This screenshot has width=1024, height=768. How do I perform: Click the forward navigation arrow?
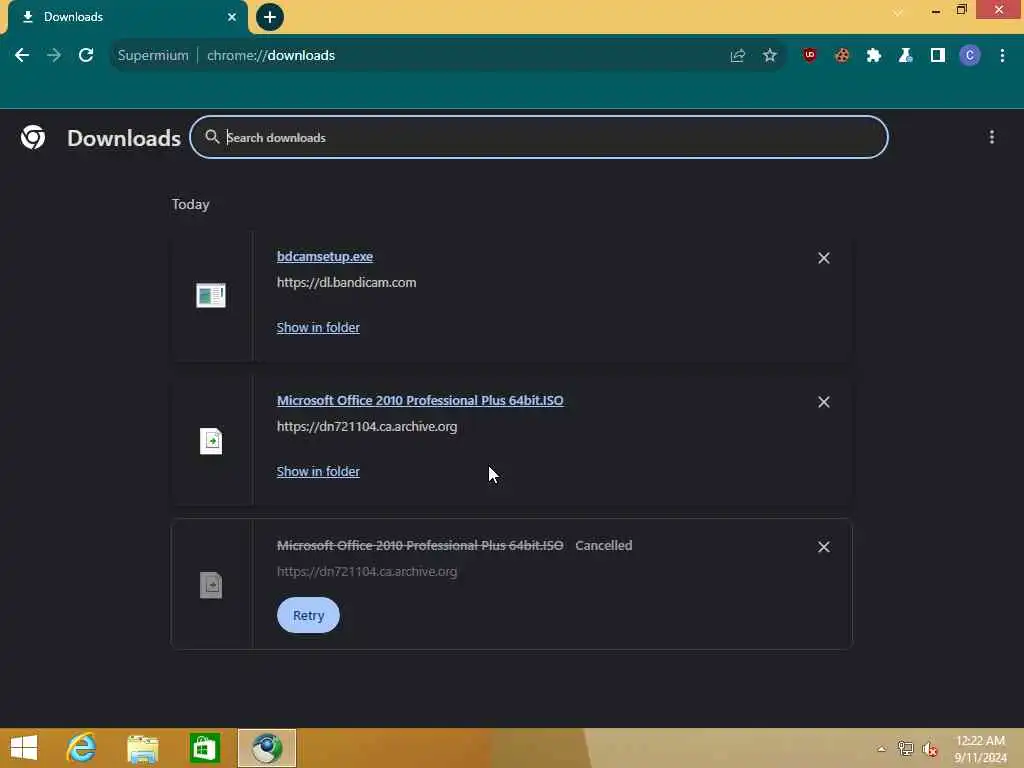tap(54, 56)
